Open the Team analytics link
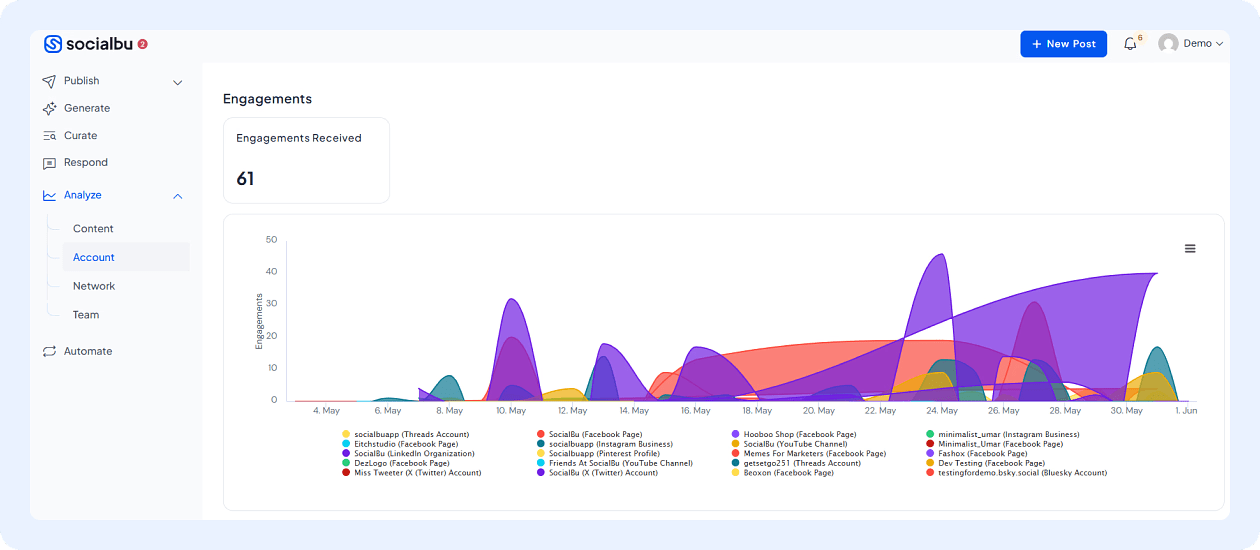Image resolution: width=1260 pixels, height=550 pixels. (86, 315)
